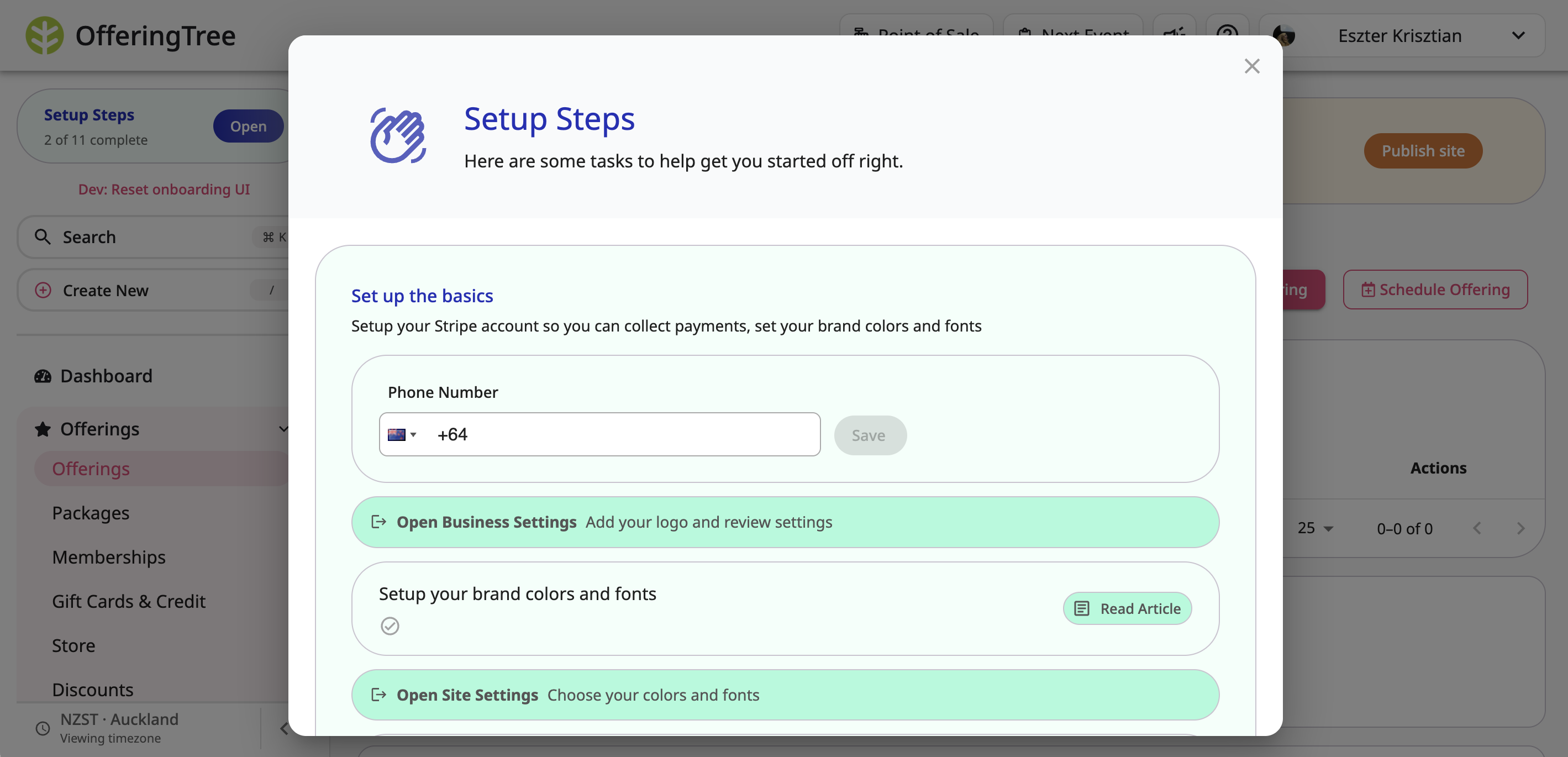1568x757 pixels.
Task: Click the Read Article button
Action: point(1127,608)
